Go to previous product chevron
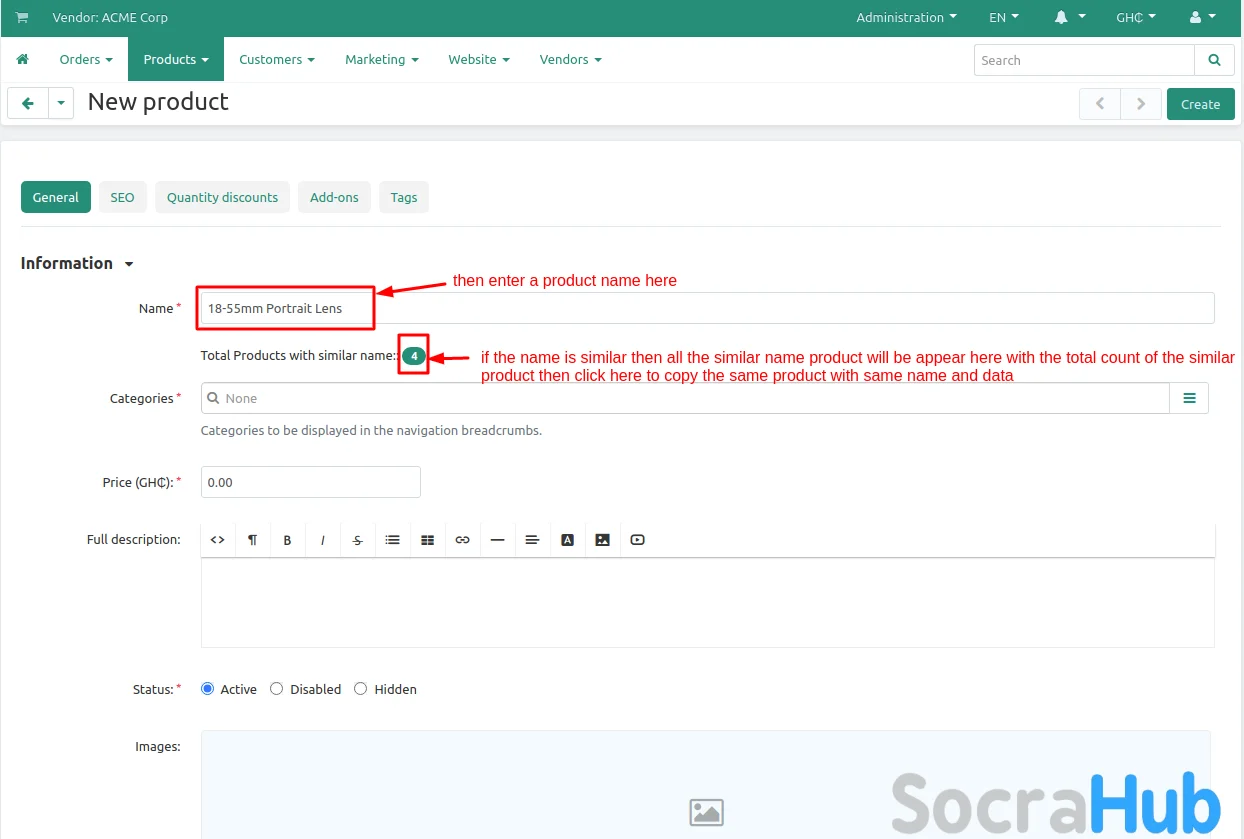Image resolution: width=1244 pixels, height=839 pixels. point(1100,104)
